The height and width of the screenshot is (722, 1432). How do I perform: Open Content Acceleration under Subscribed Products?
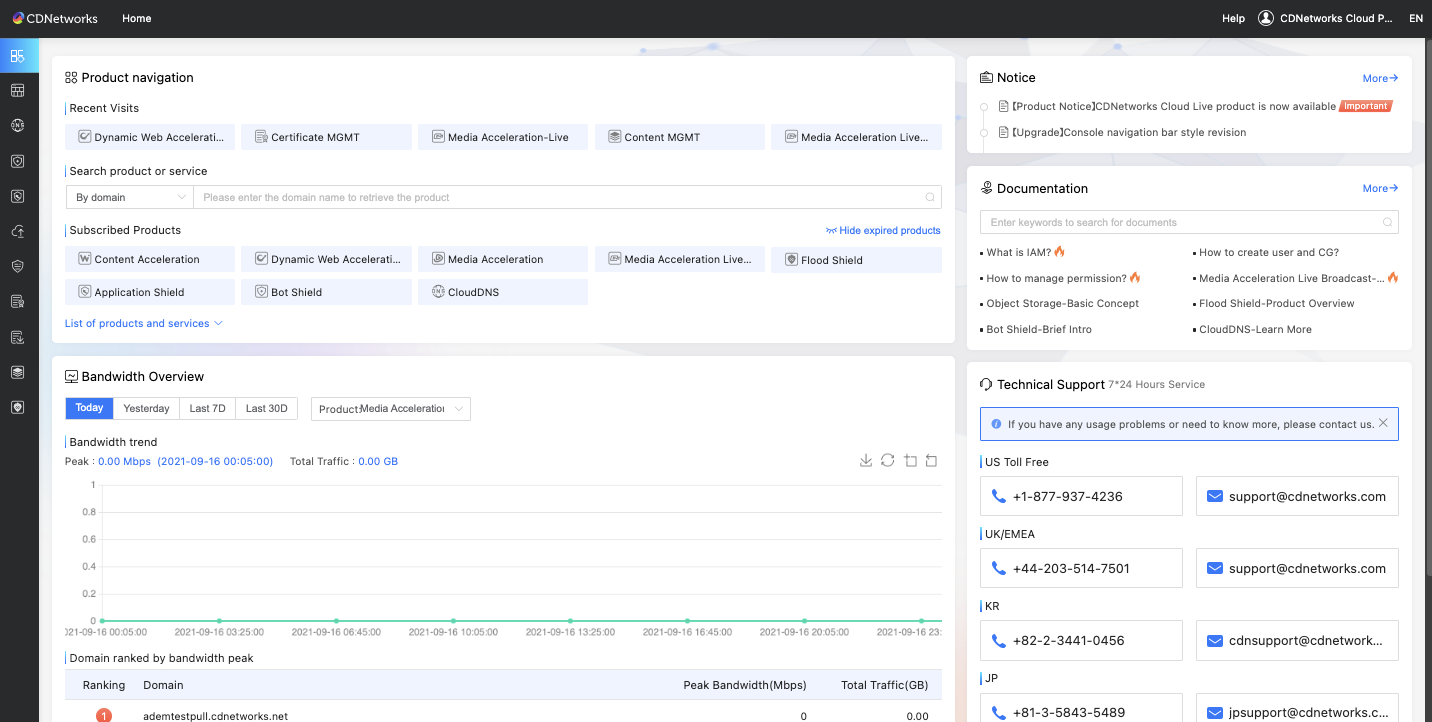click(x=150, y=259)
